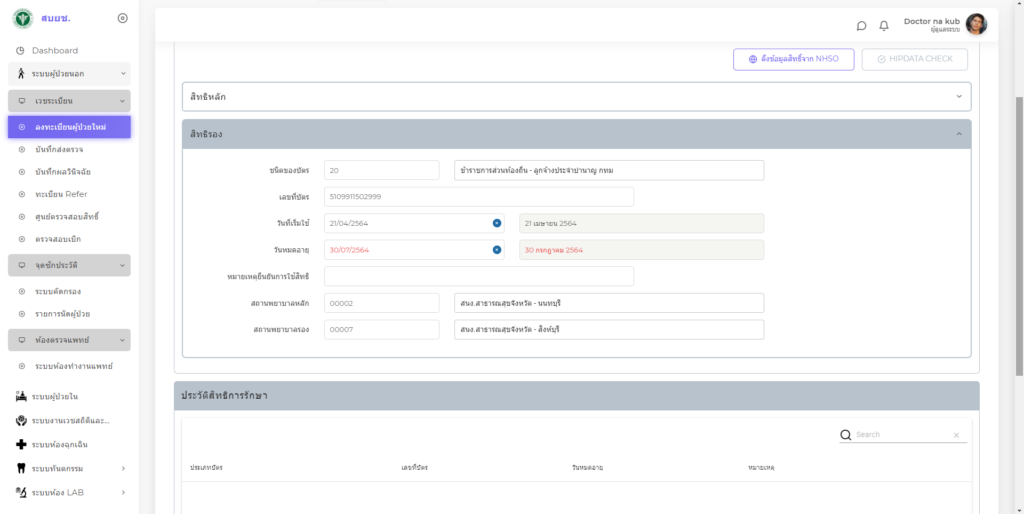
Task: Click the notification bell icon
Action: point(884,26)
